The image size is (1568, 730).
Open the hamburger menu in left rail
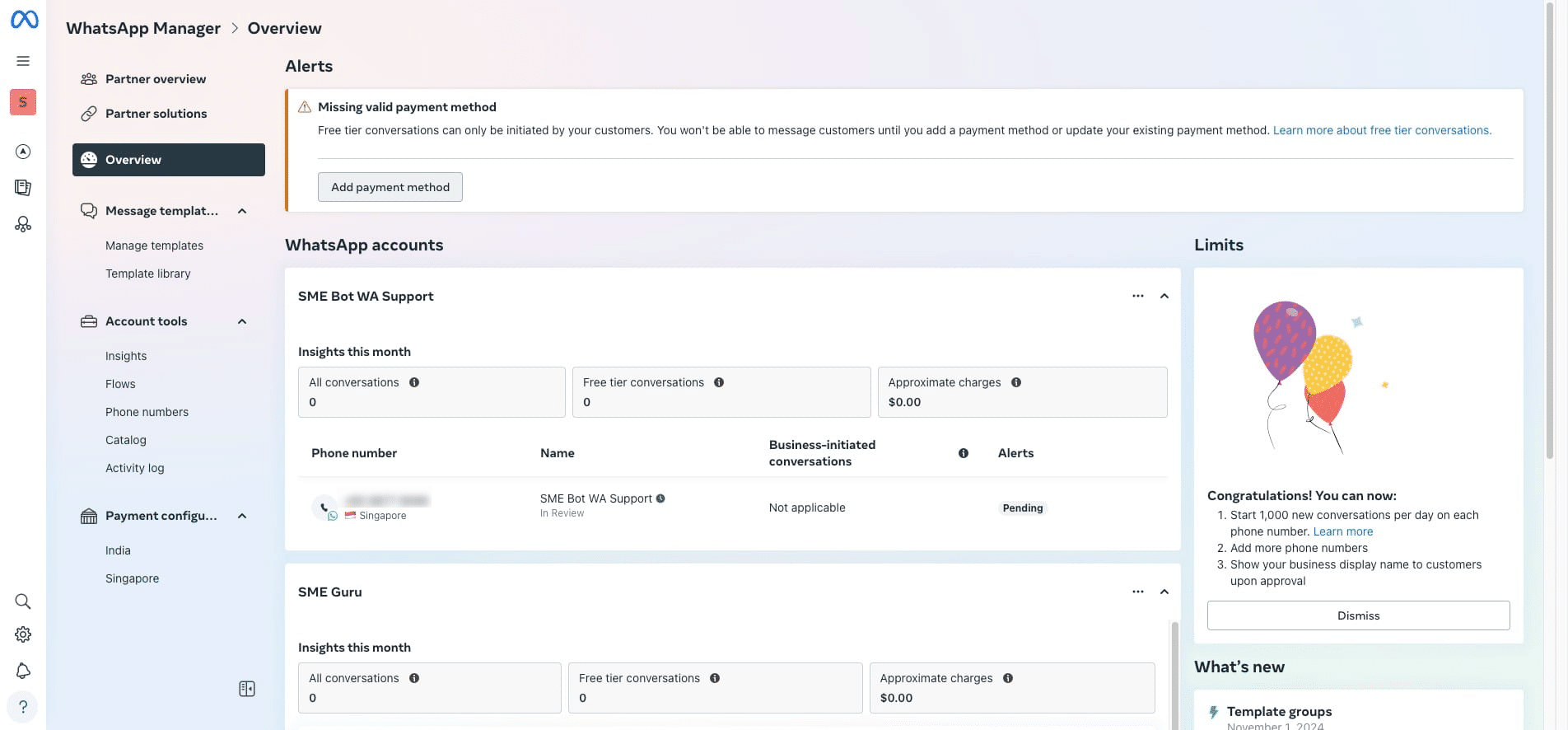[23, 61]
